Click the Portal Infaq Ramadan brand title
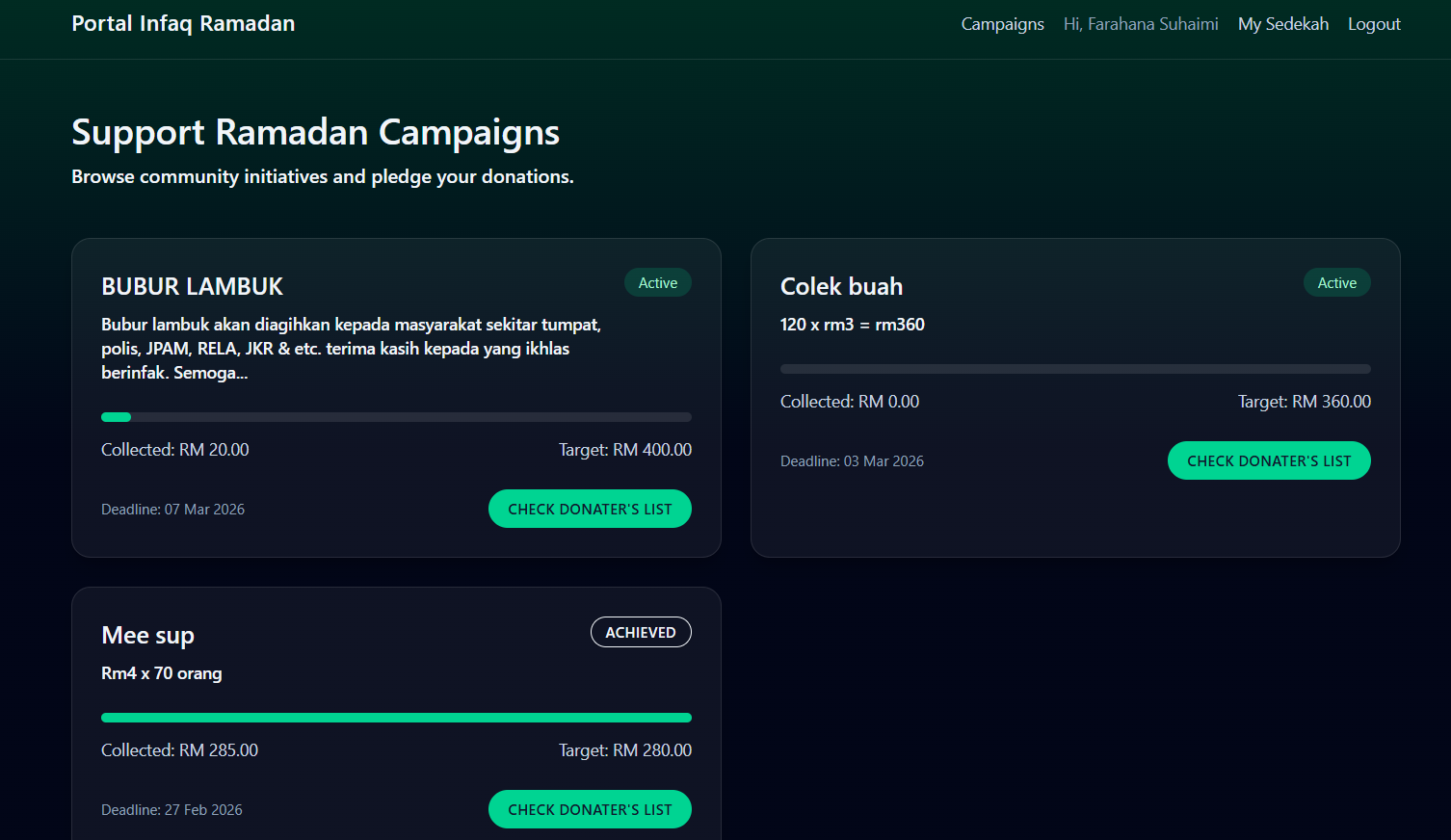Image resolution: width=1451 pixels, height=840 pixels. click(183, 22)
